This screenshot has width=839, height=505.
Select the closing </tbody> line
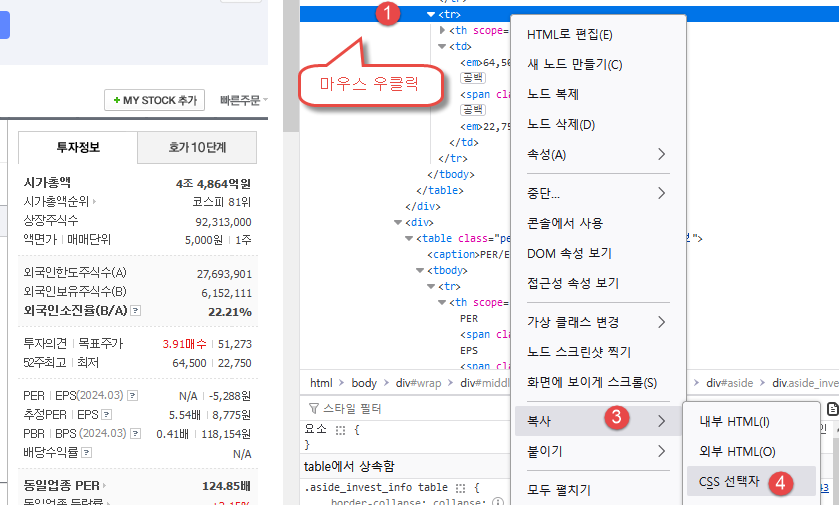[x=451, y=174]
